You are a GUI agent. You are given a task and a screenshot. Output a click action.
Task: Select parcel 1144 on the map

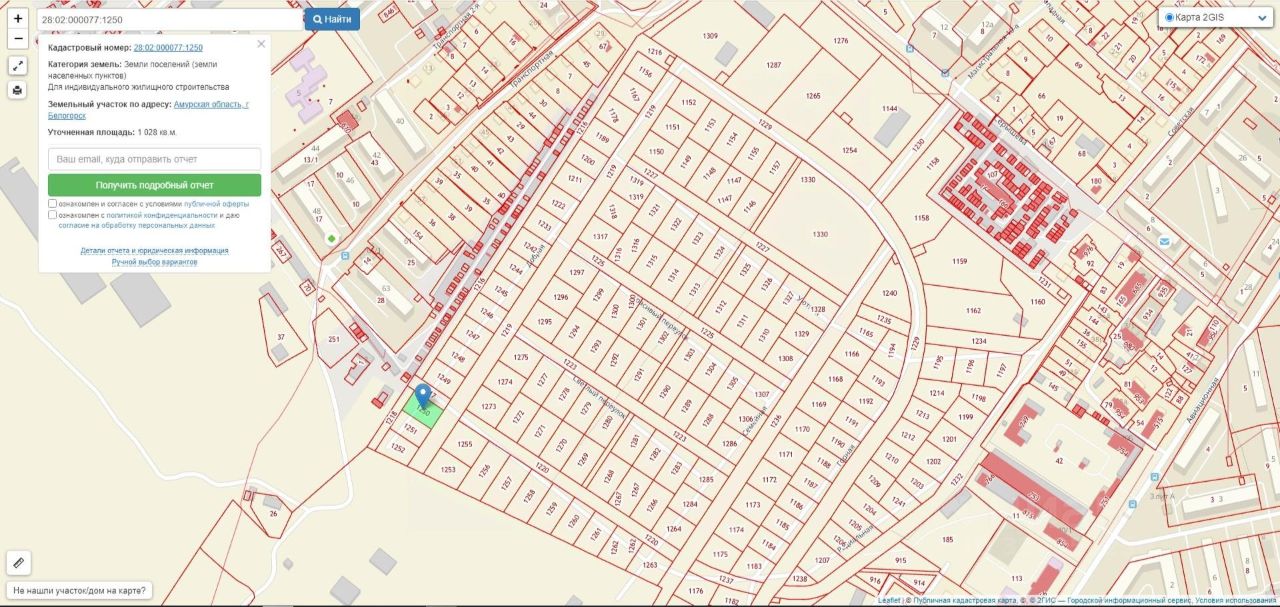pos(889,108)
